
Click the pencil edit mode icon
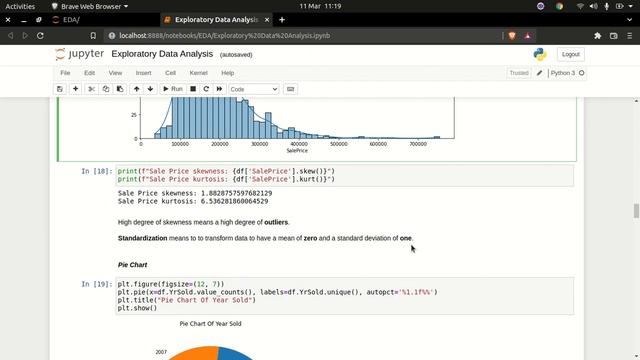point(539,73)
